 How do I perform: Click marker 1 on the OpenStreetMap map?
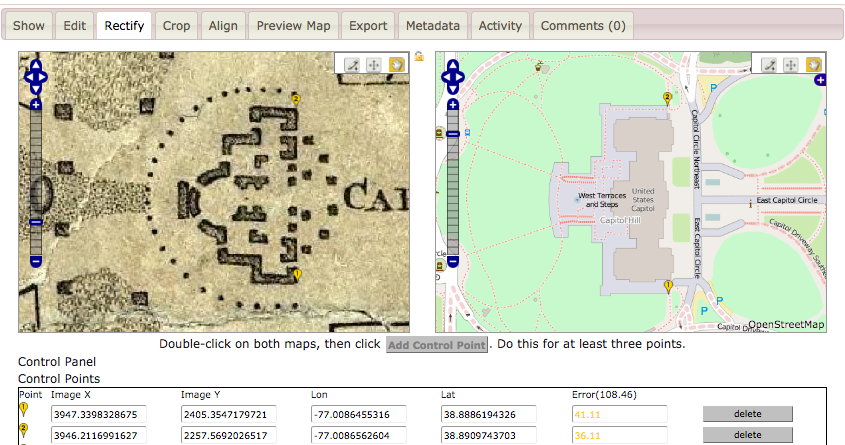tap(668, 287)
